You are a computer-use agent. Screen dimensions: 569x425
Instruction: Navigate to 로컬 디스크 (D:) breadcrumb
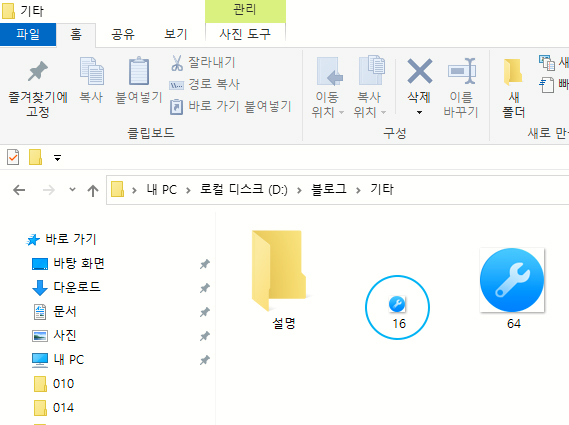click(243, 189)
